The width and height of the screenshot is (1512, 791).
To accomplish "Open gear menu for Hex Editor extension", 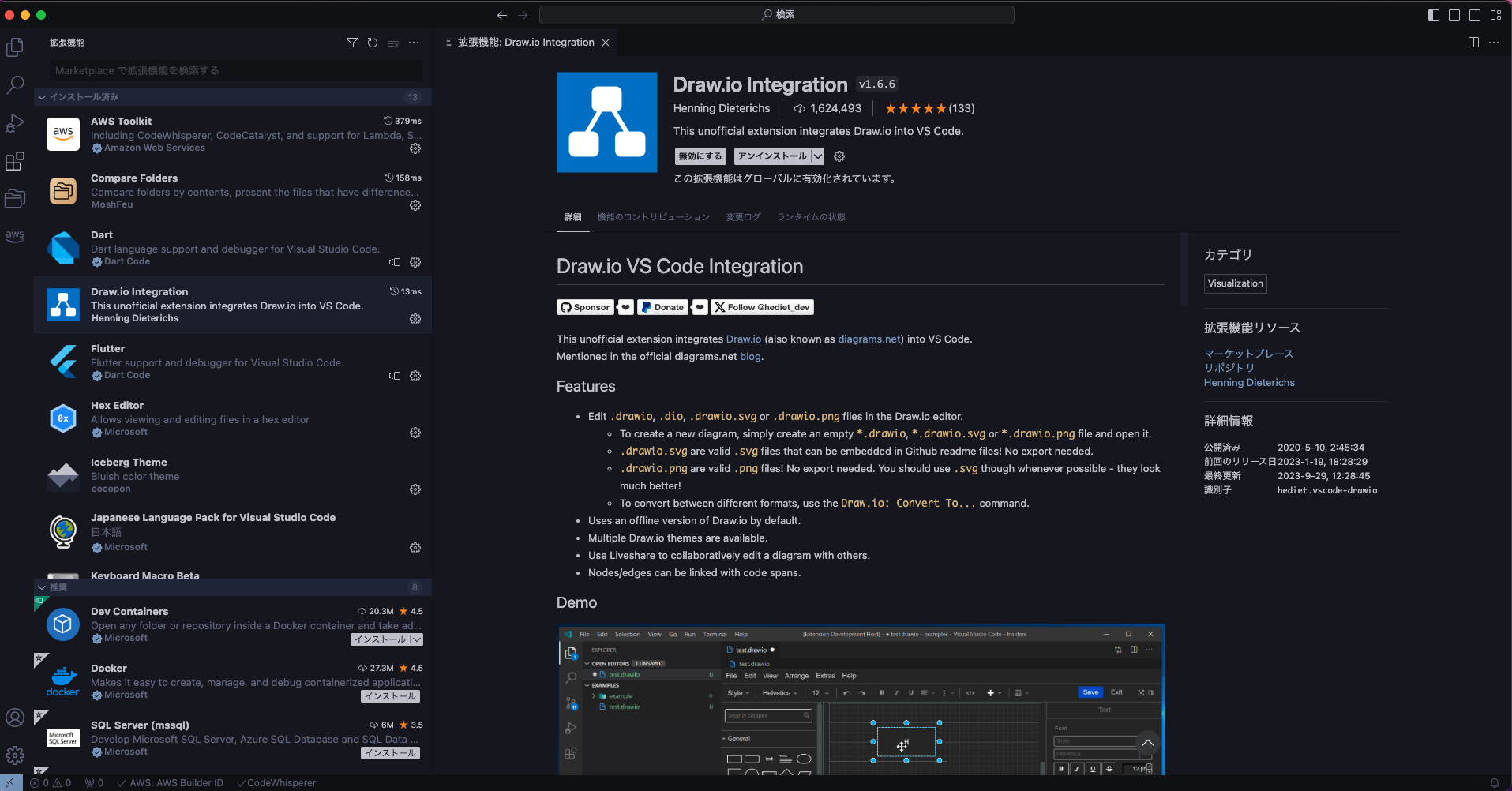I will pyautogui.click(x=415, y=433).
